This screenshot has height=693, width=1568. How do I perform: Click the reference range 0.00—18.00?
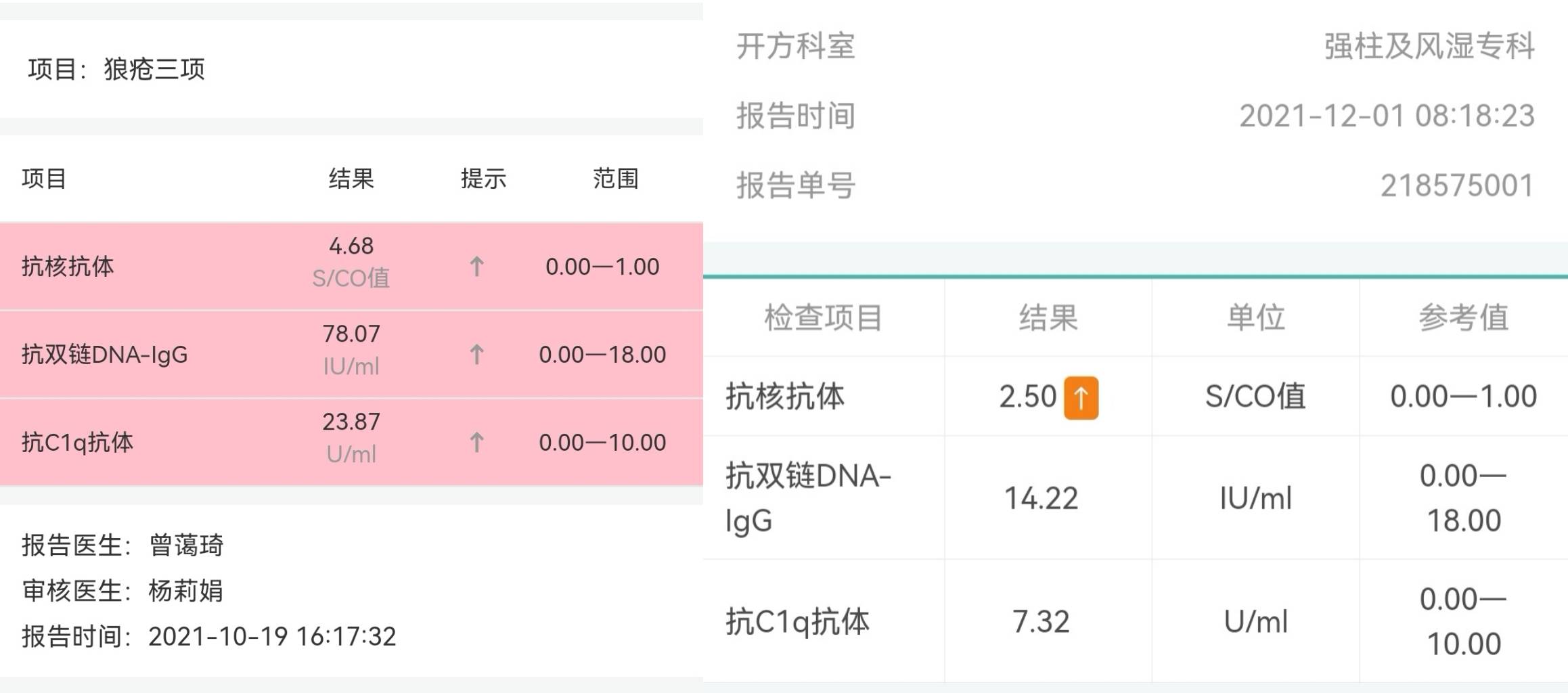coord(601,354)
